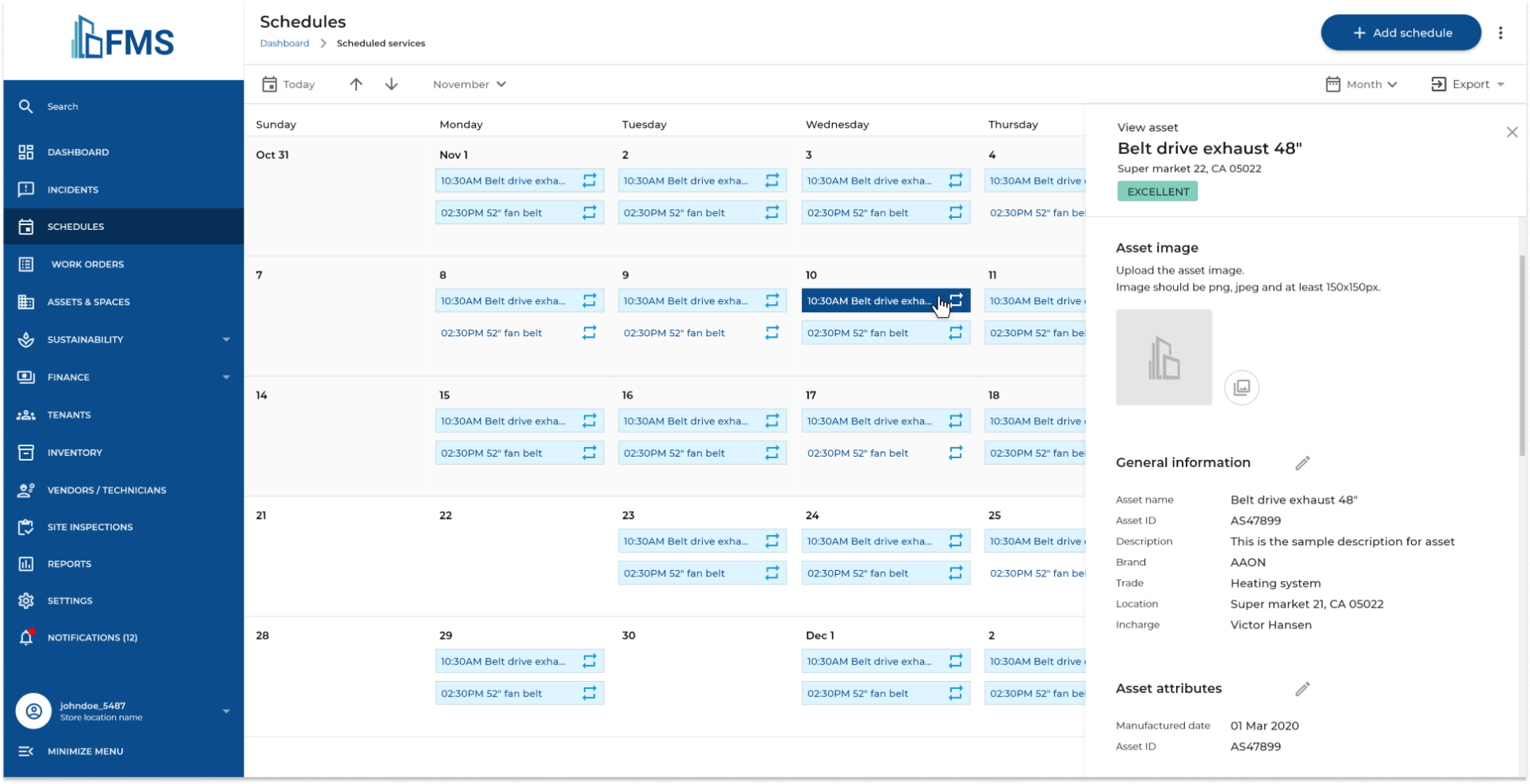Expand the Finance sidebar section
This screenshot has width=1530, height=784.
[226, 377]
